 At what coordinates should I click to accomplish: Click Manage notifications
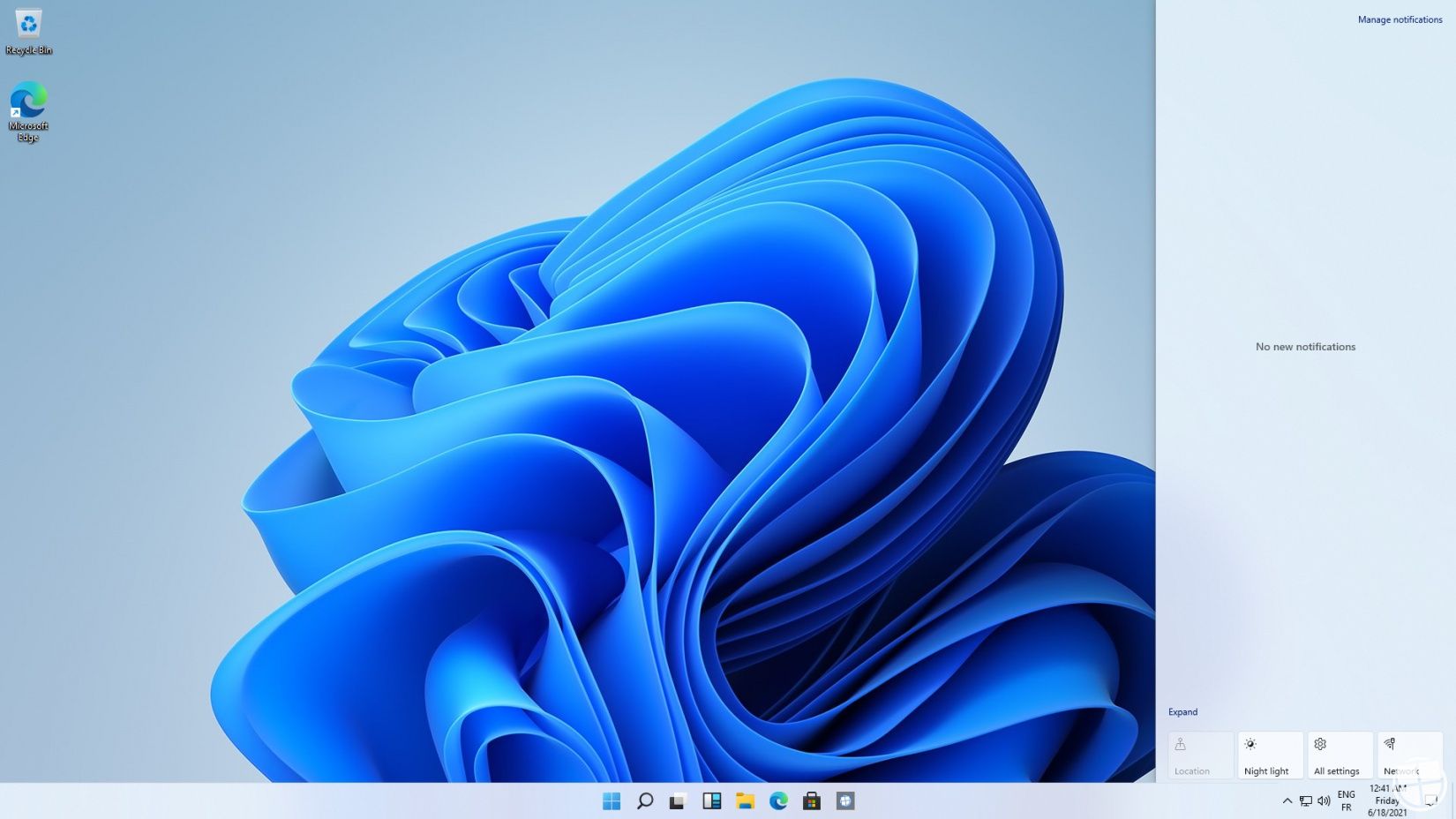1400,19
